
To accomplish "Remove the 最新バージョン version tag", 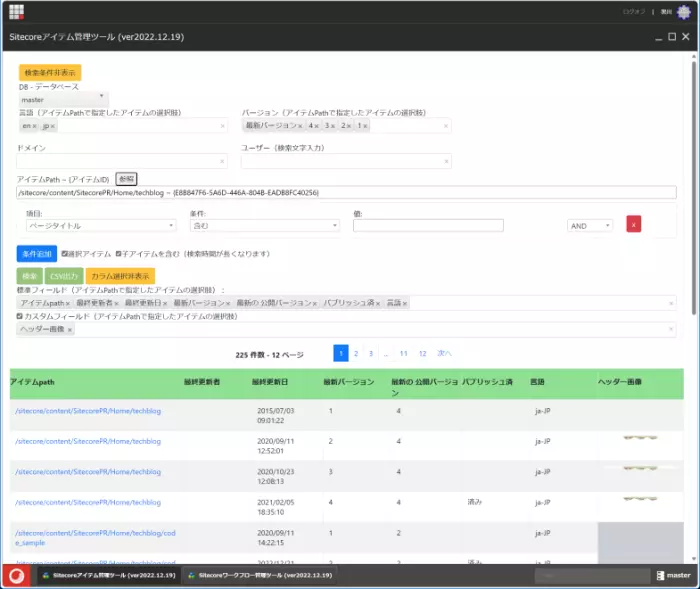I will pos(300,127).
